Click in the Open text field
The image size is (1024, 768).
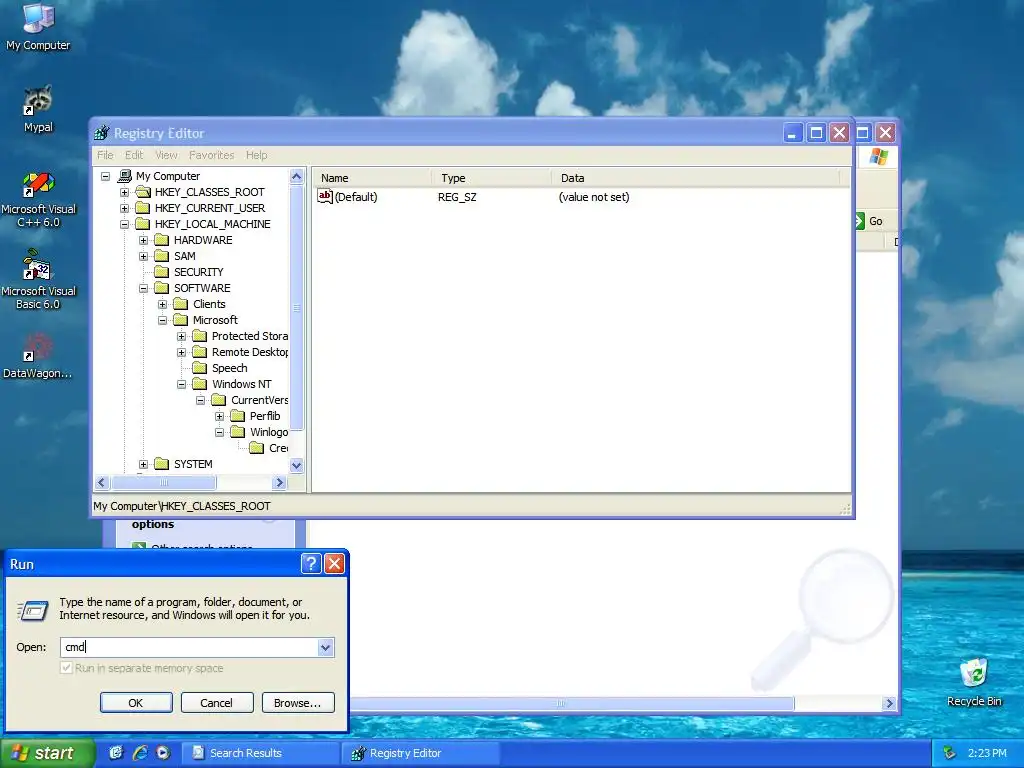click(189, 647)
